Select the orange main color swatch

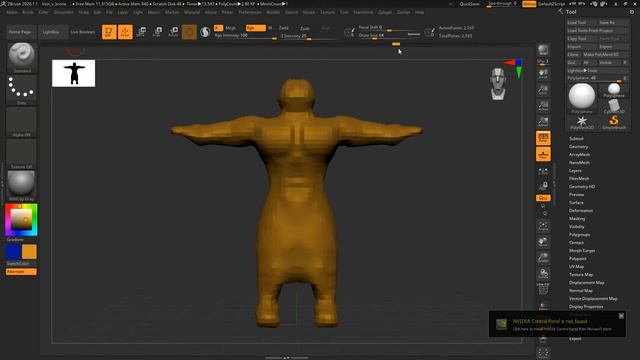(x=29, y=252)
